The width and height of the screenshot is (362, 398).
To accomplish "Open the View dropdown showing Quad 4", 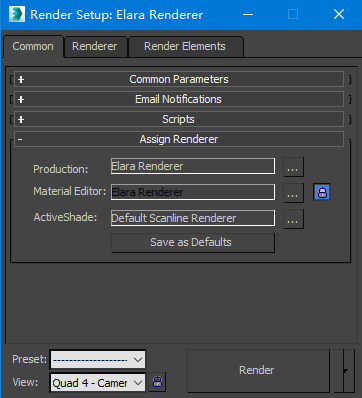I will tap(98, 383).
